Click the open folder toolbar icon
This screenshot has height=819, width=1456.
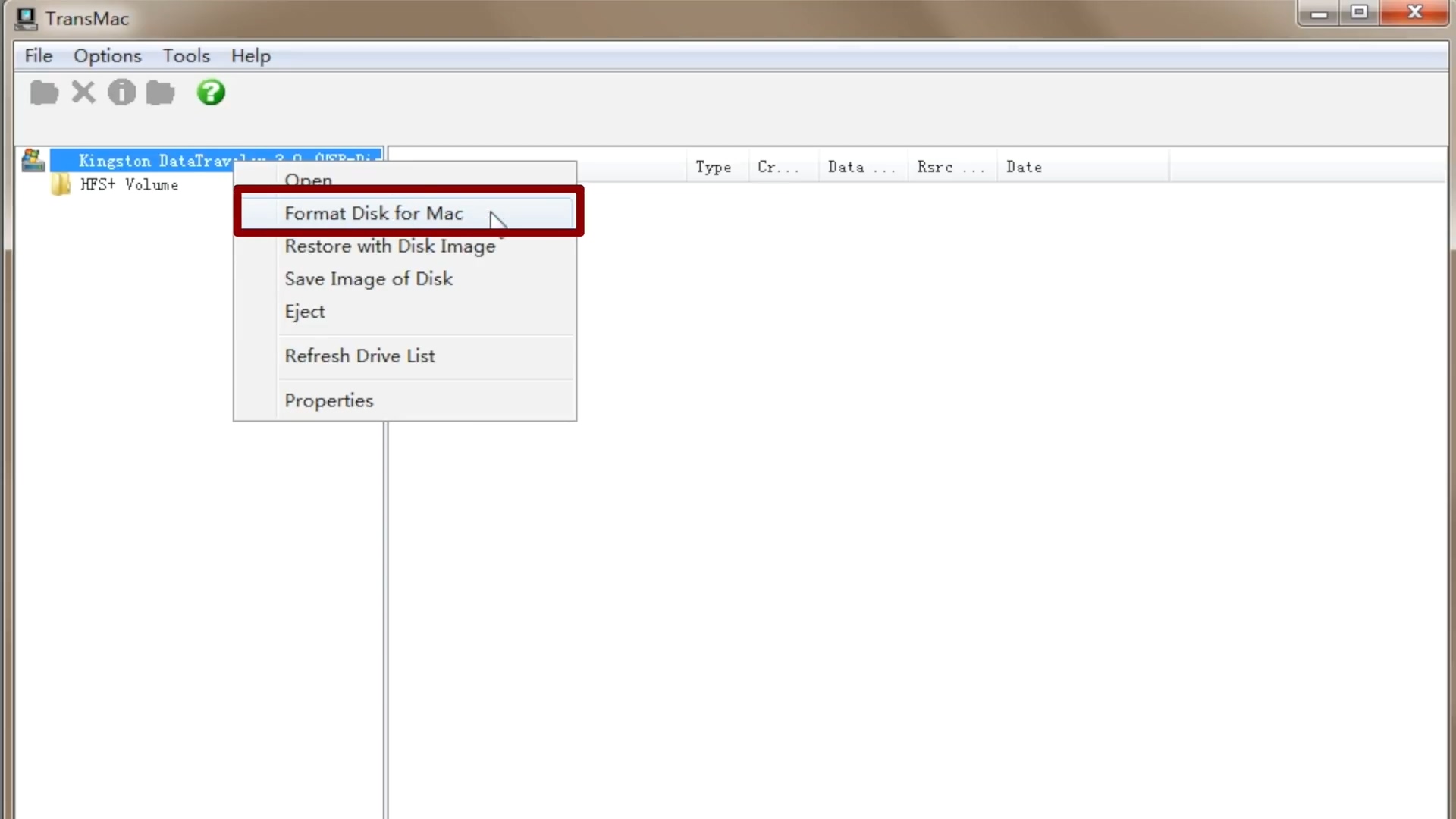[44, 93]
